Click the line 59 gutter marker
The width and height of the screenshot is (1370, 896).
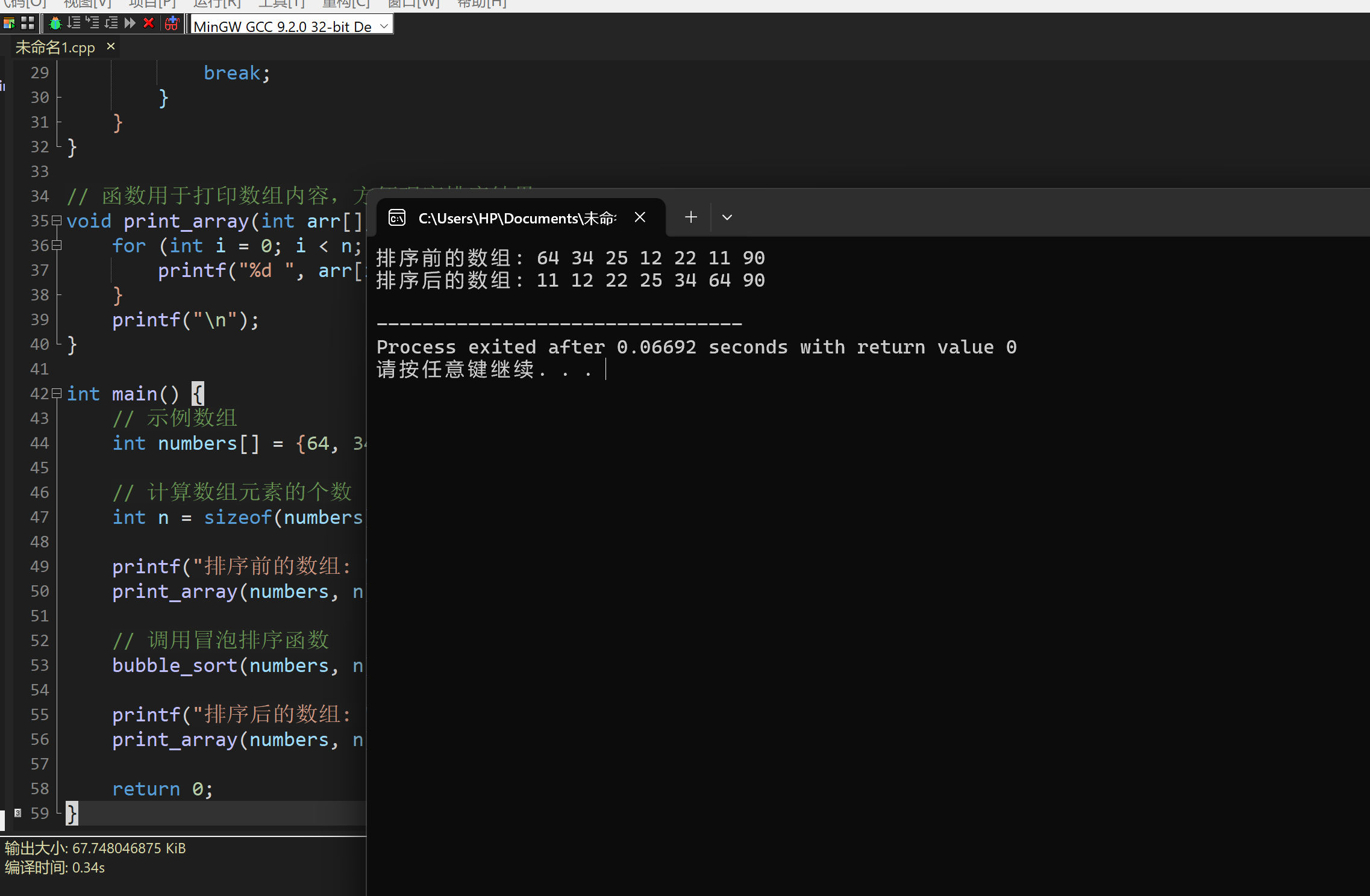pyautogui.click(x=18, y=813)
